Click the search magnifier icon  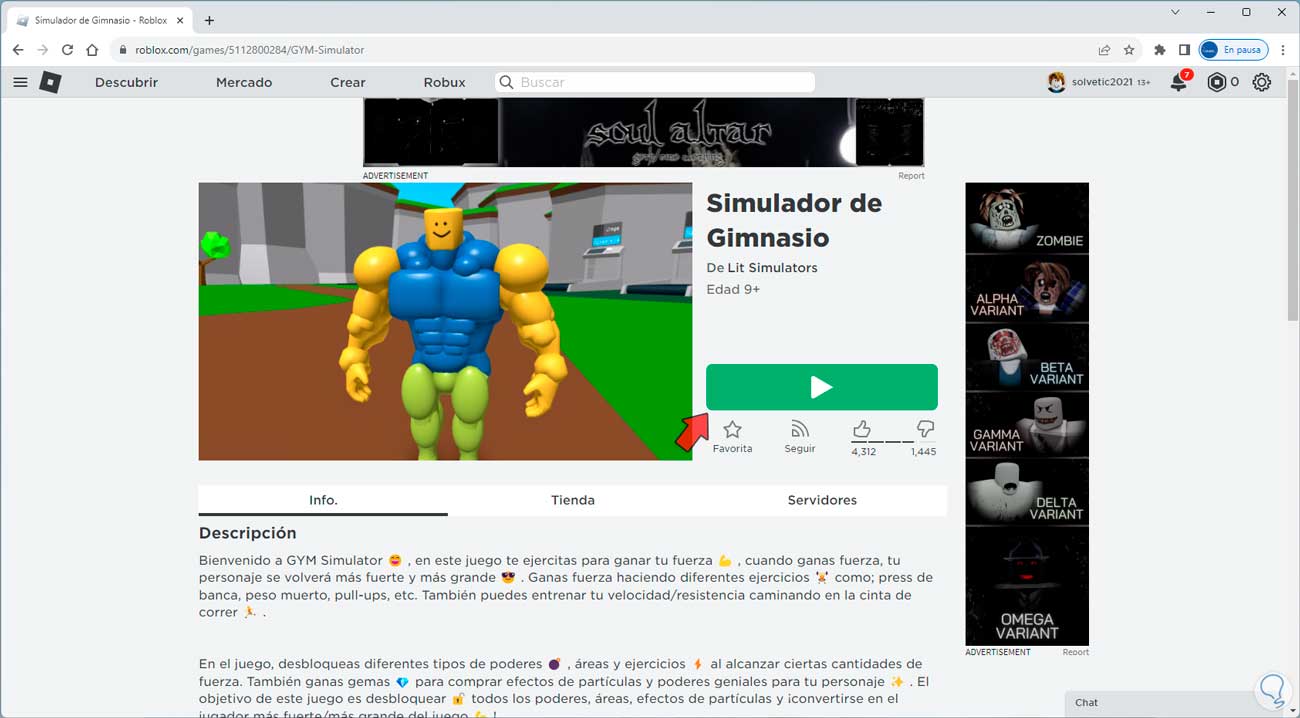[x=507, y=82]
